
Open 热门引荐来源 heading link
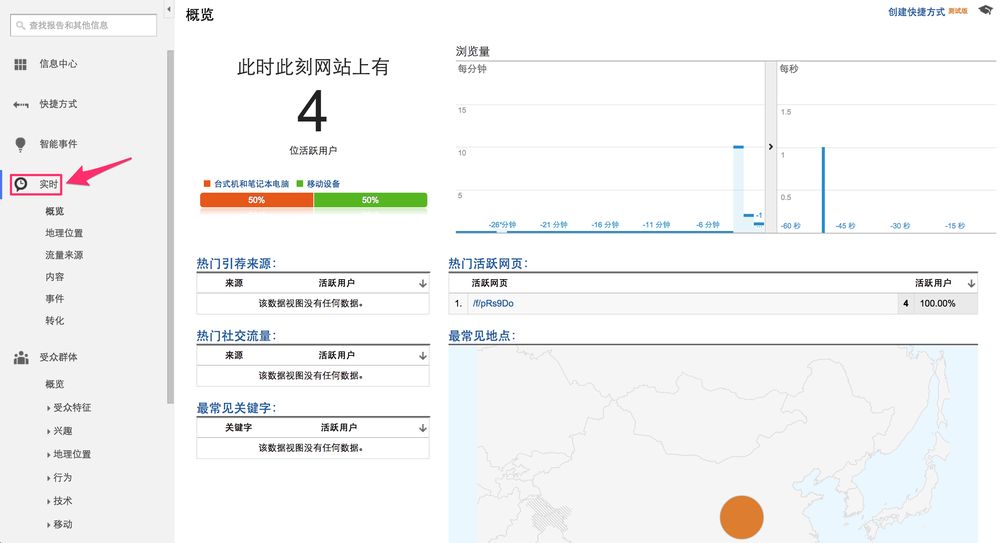coord(236,264)
